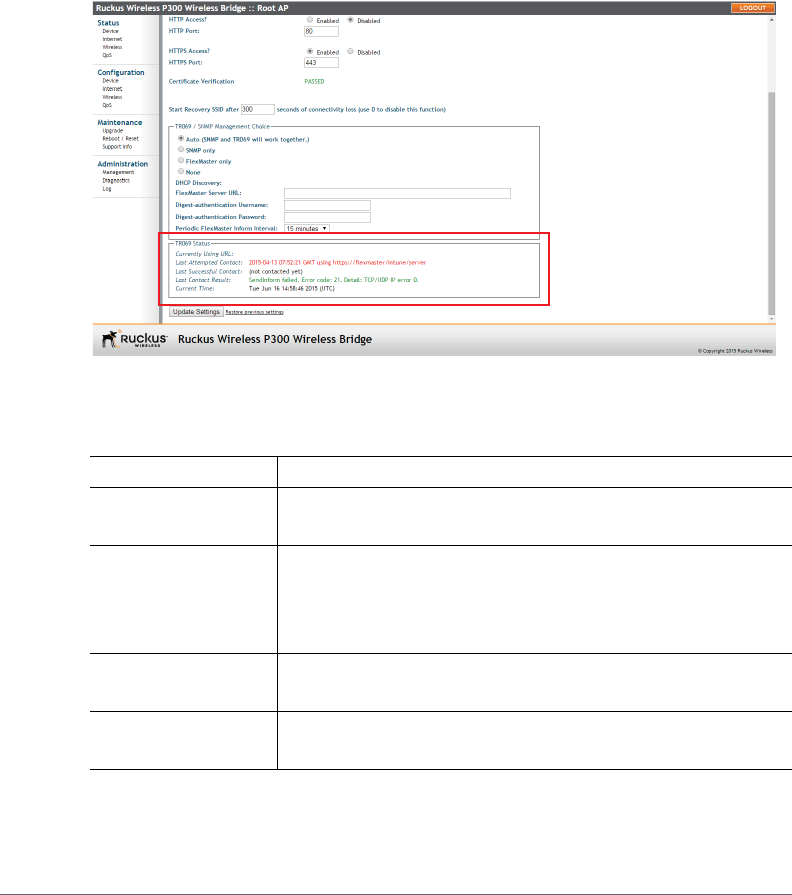Image resolution: width=792 pixels, height=895 pixels.
Task: Choose Auto SNMP and TR069 management option
Action: point(181,139)
